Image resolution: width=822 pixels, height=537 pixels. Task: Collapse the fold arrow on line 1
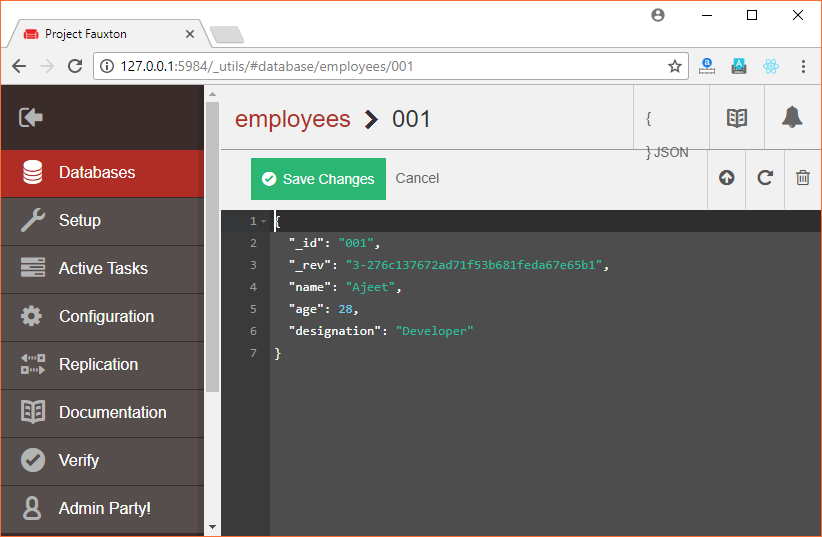tap(263, 221)
